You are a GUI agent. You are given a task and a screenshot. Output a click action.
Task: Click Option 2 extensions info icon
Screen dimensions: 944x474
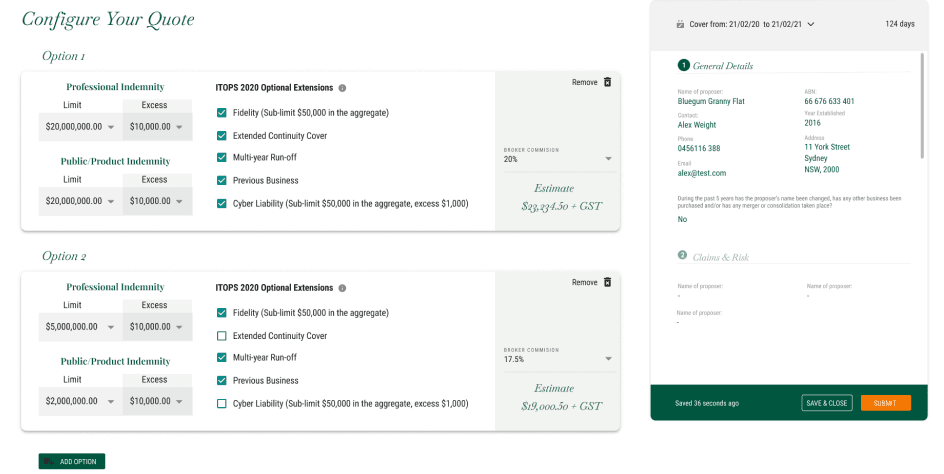click(x=342, y=288)
